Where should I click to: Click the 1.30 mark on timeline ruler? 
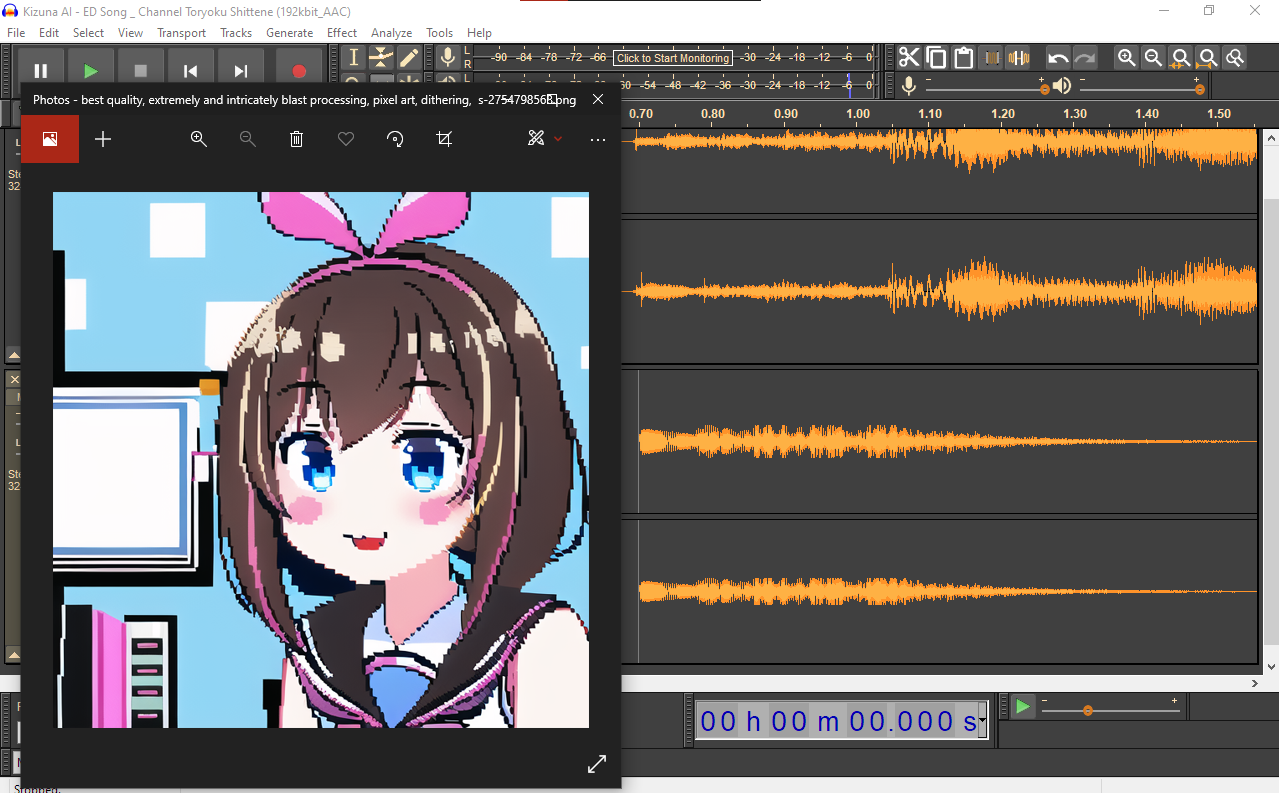pos(1075,114)
